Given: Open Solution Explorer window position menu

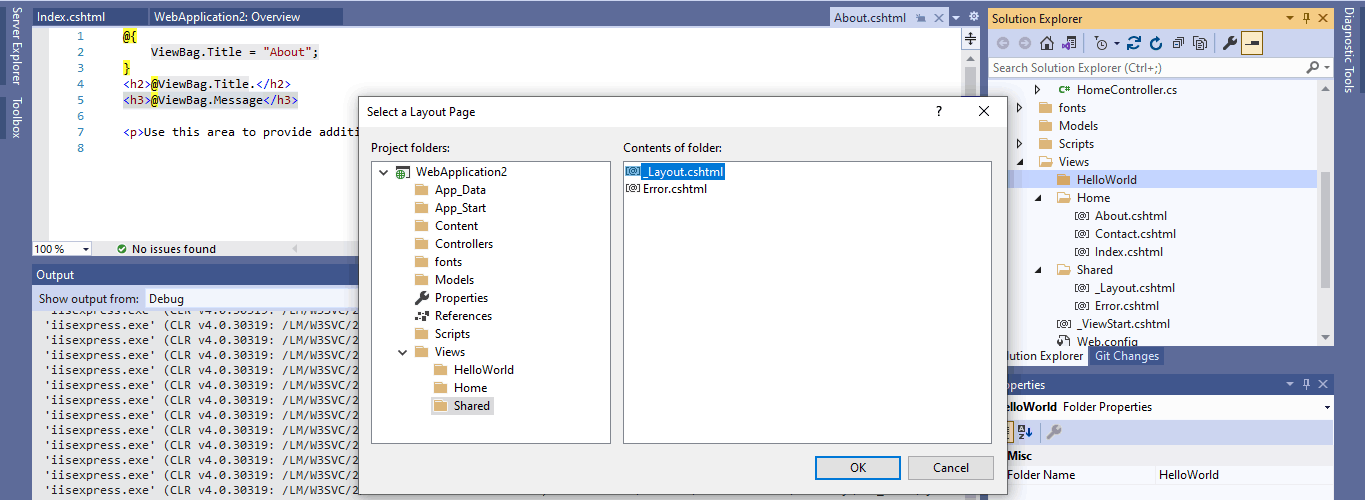Looking at the screenshot, I should click(1290, 18).
